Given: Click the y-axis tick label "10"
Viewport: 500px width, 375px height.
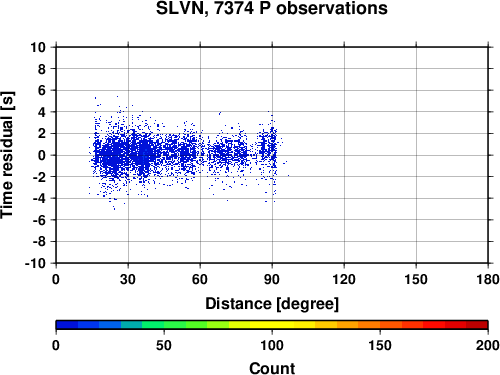Looking at the screenshot, I should [38, 47].
